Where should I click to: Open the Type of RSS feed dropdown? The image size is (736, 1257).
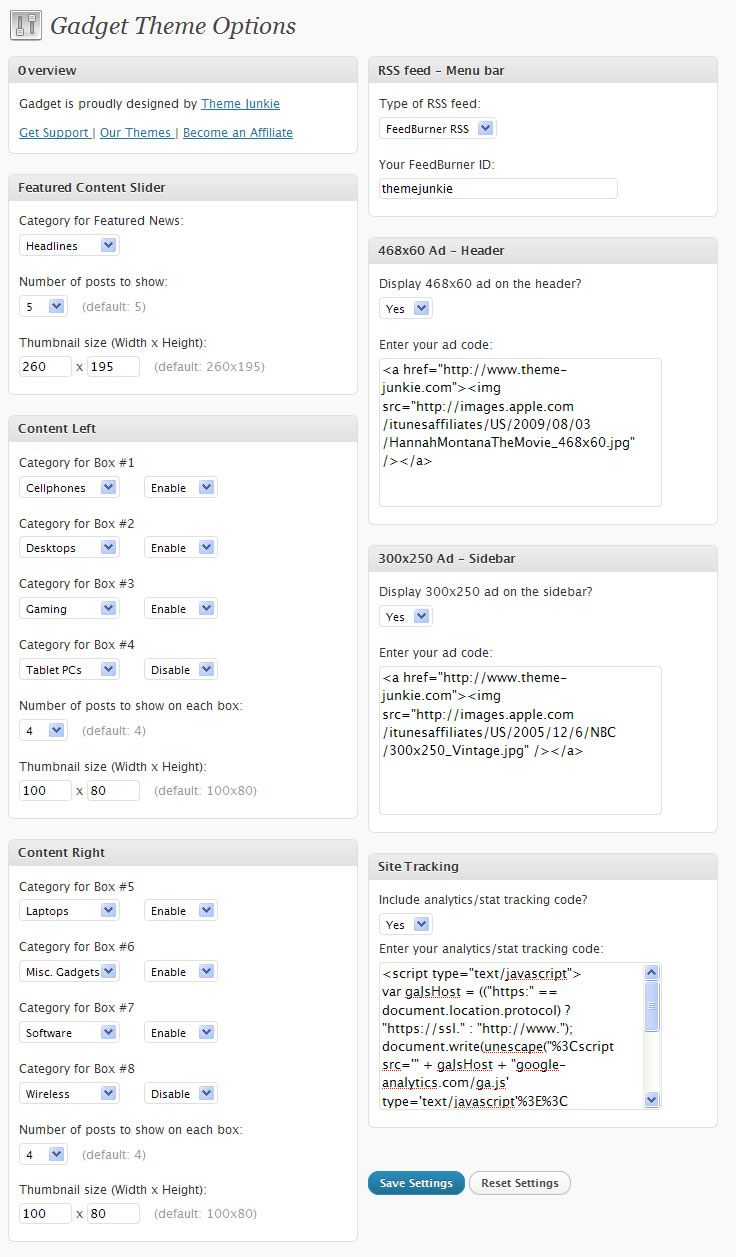[438, 128]
